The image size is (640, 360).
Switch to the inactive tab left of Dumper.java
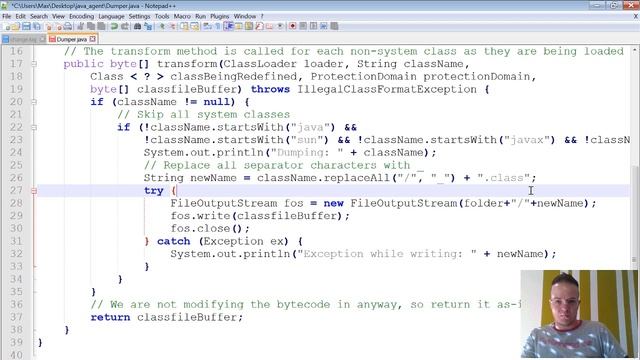click(23, 39)
